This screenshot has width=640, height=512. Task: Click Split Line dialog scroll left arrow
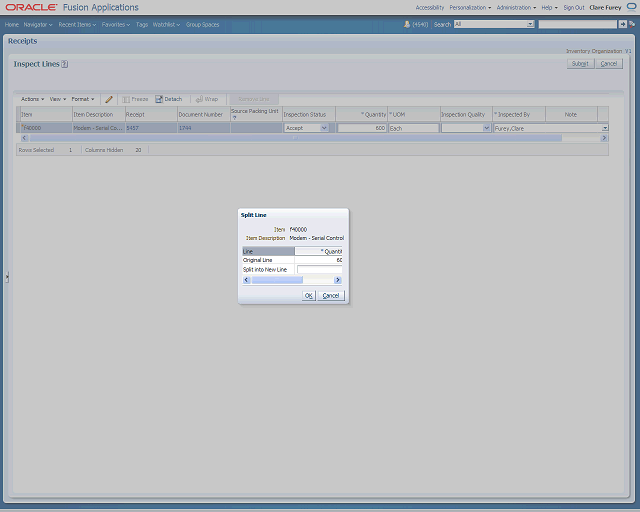pos(246,280)
